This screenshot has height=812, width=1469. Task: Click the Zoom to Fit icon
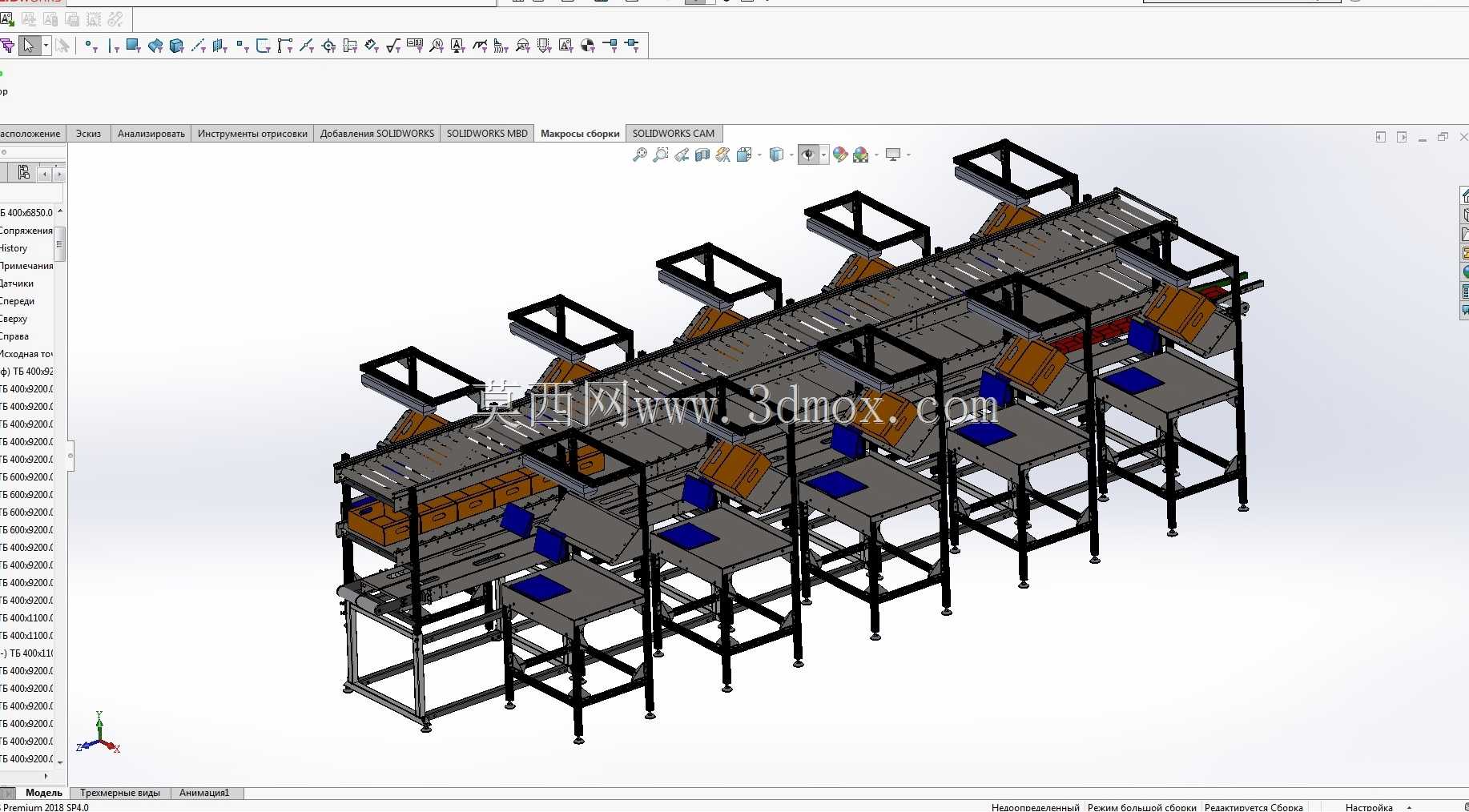[x=640, y=155]
